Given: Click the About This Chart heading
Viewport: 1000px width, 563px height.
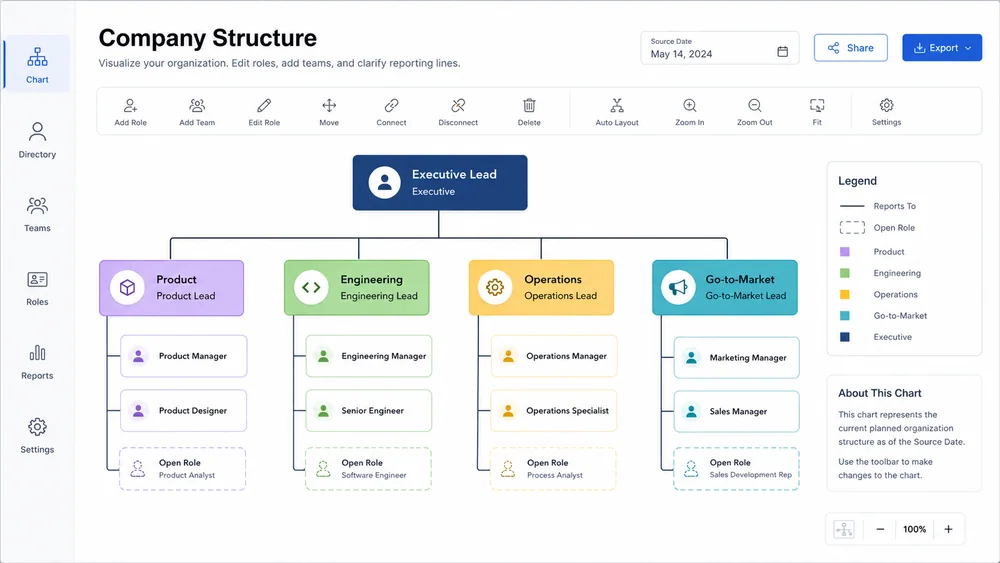Looking at the screenshot, I should coord(879,393).
